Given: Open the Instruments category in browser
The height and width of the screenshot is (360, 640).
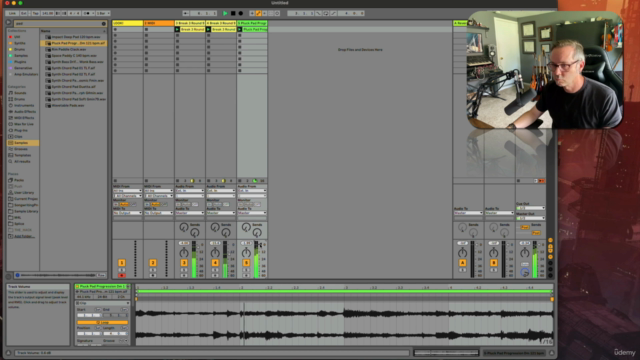Looking at the screenshot, I should tap(24, 105).
